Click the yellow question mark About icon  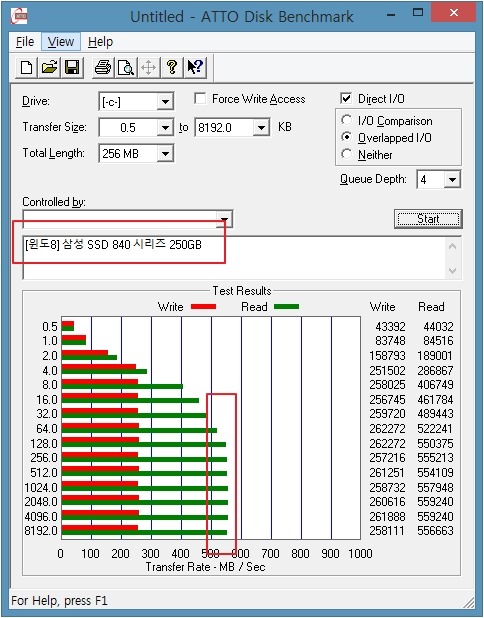coord(171,67)
